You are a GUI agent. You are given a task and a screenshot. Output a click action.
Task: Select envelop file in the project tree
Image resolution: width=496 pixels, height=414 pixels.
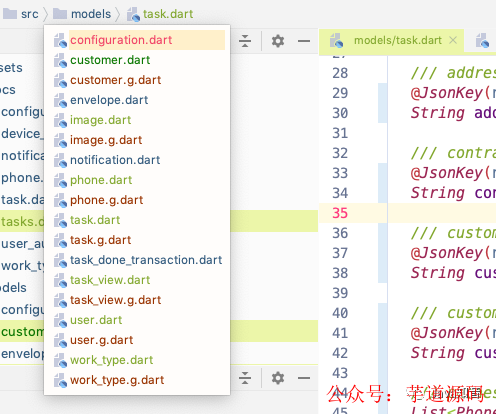(x=22, y=354)
